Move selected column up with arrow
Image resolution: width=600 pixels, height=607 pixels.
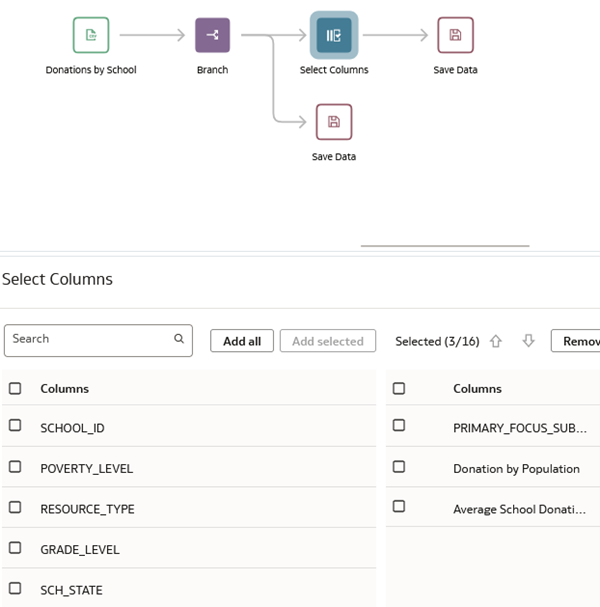pos(496,341)
